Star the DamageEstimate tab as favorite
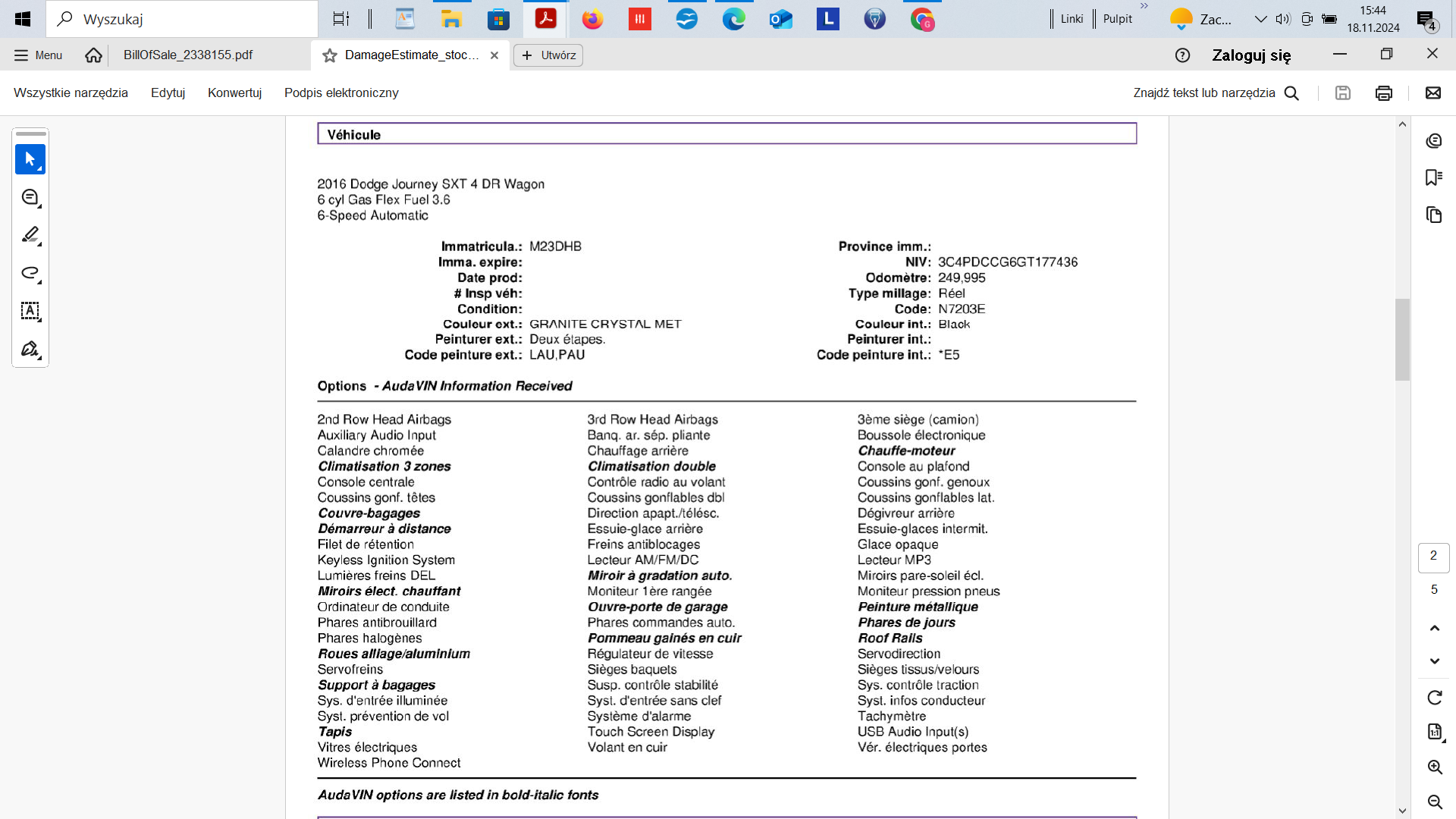1456x819 pixels. pos(330,55)
